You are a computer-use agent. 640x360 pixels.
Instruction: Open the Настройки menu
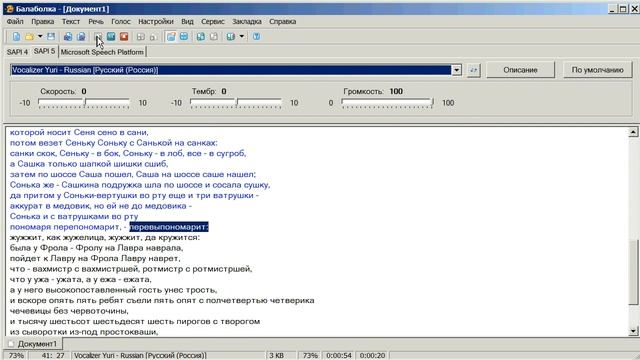[x=156, y=22]
